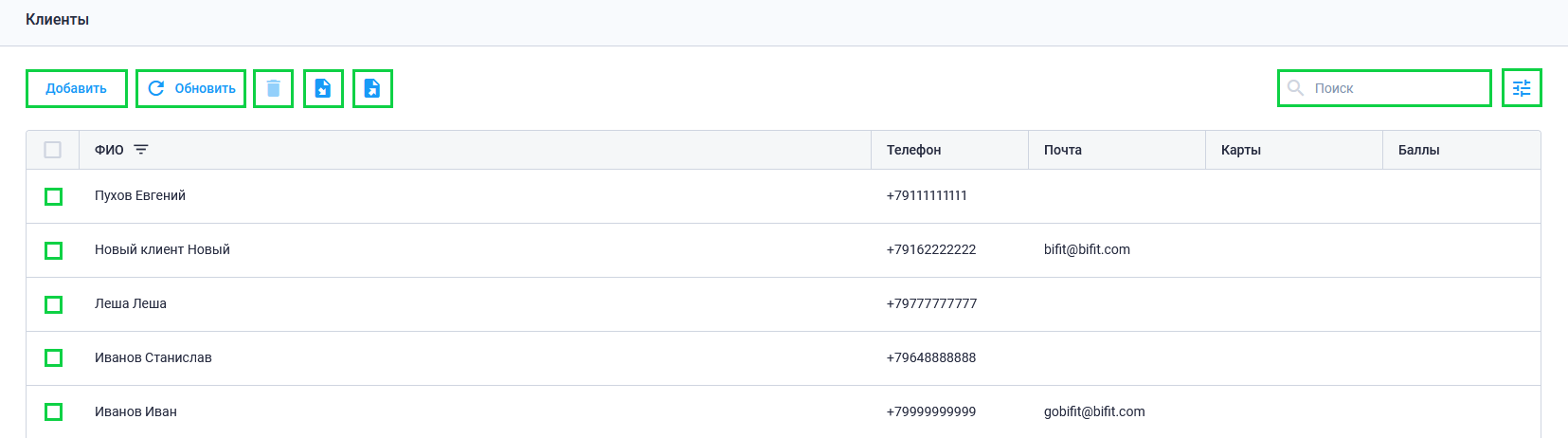Click the trash delete icon
The image size is (1568, 438).
click(274, 88)
